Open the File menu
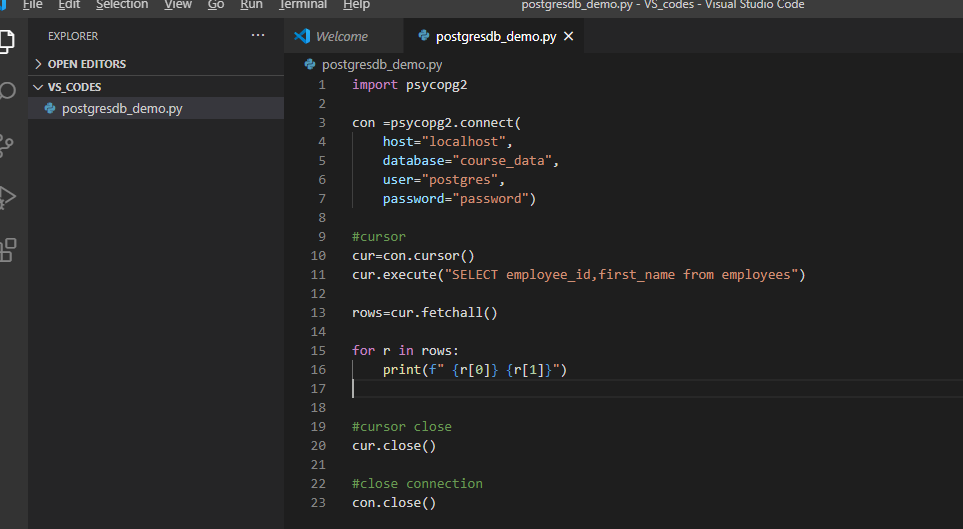 point(32,5)
